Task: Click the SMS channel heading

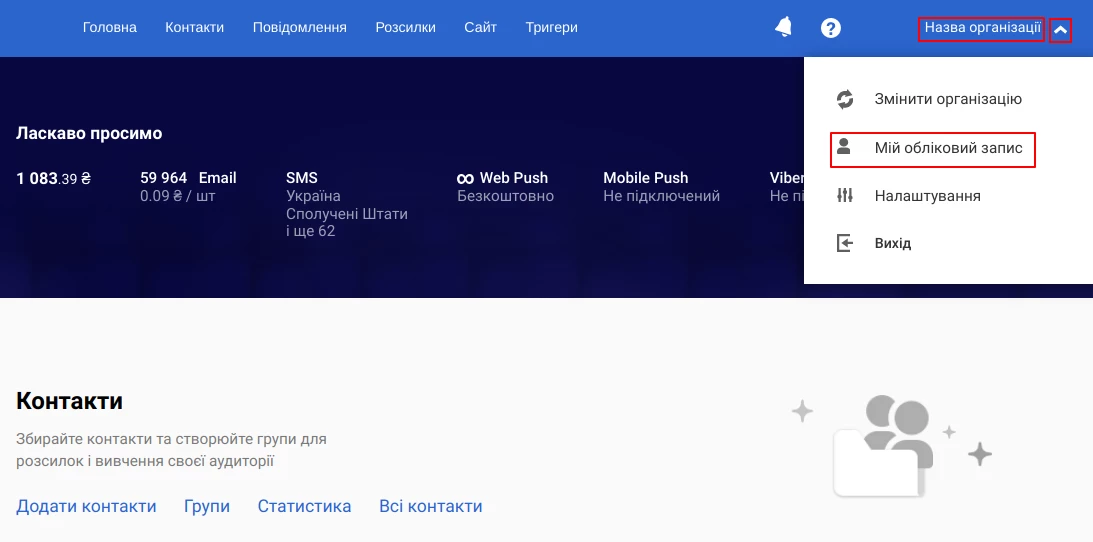Action: point(302,178)
